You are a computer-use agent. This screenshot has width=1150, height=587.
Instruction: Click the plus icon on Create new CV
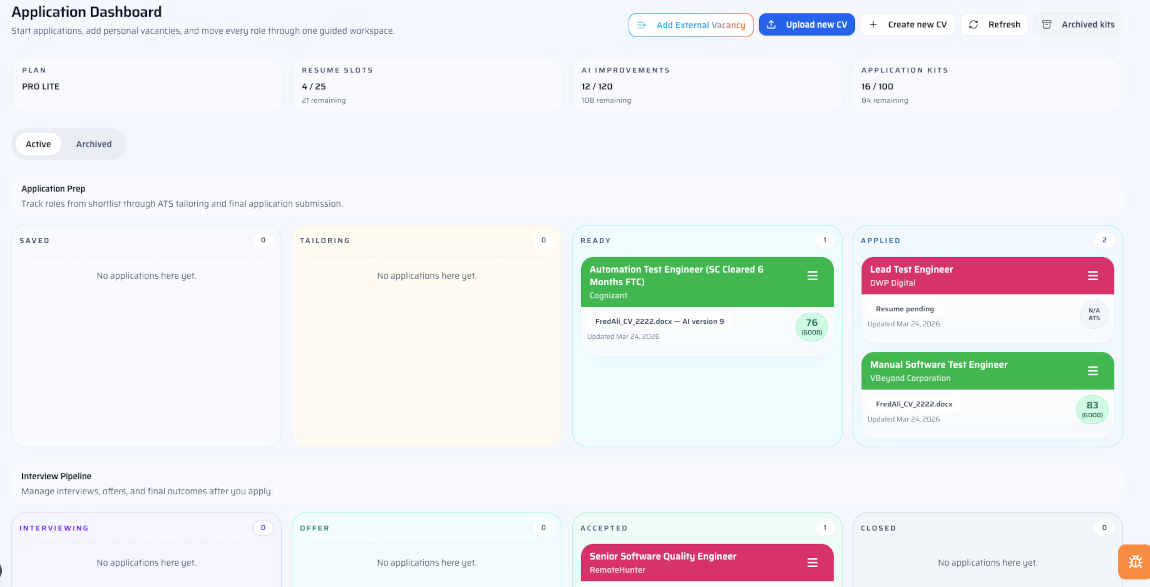pyautogui.click(x=875, y=24)
